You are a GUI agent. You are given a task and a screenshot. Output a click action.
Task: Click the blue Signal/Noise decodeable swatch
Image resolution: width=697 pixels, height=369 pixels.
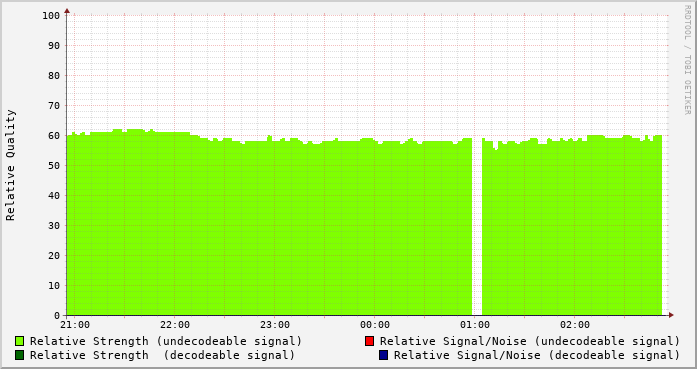point(384,355)
